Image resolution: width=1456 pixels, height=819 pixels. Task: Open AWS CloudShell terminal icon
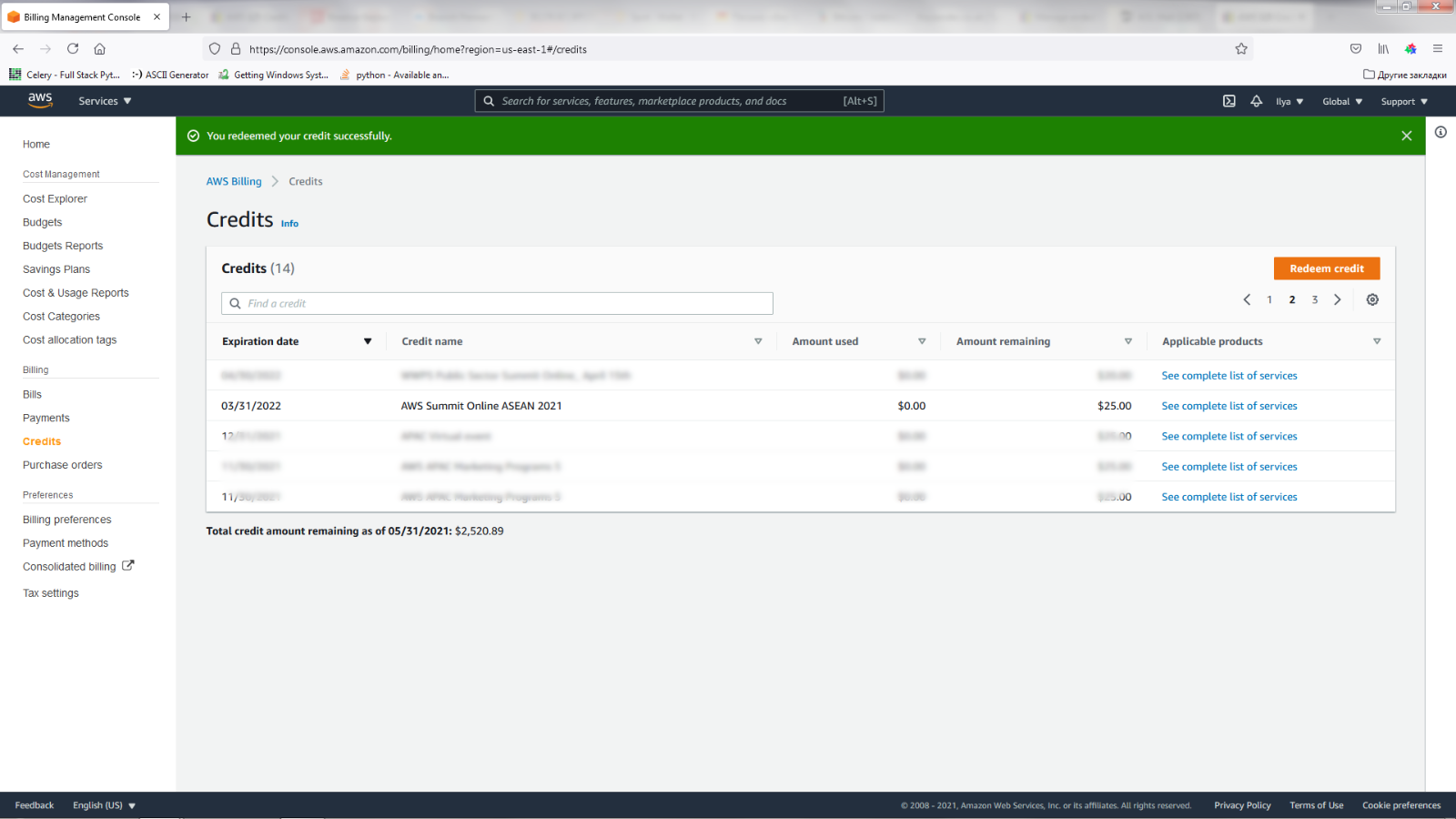1228,101
